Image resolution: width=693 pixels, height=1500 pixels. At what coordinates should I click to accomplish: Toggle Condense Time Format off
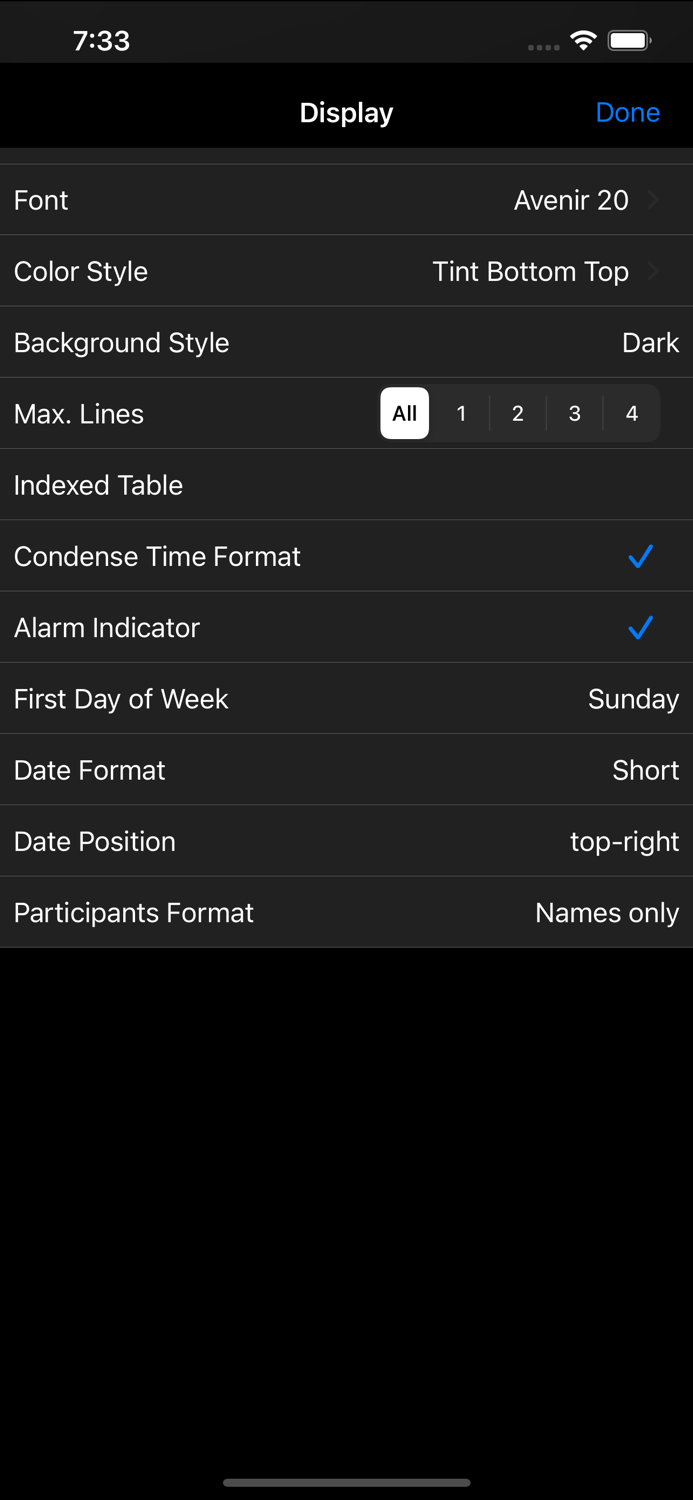641,556
